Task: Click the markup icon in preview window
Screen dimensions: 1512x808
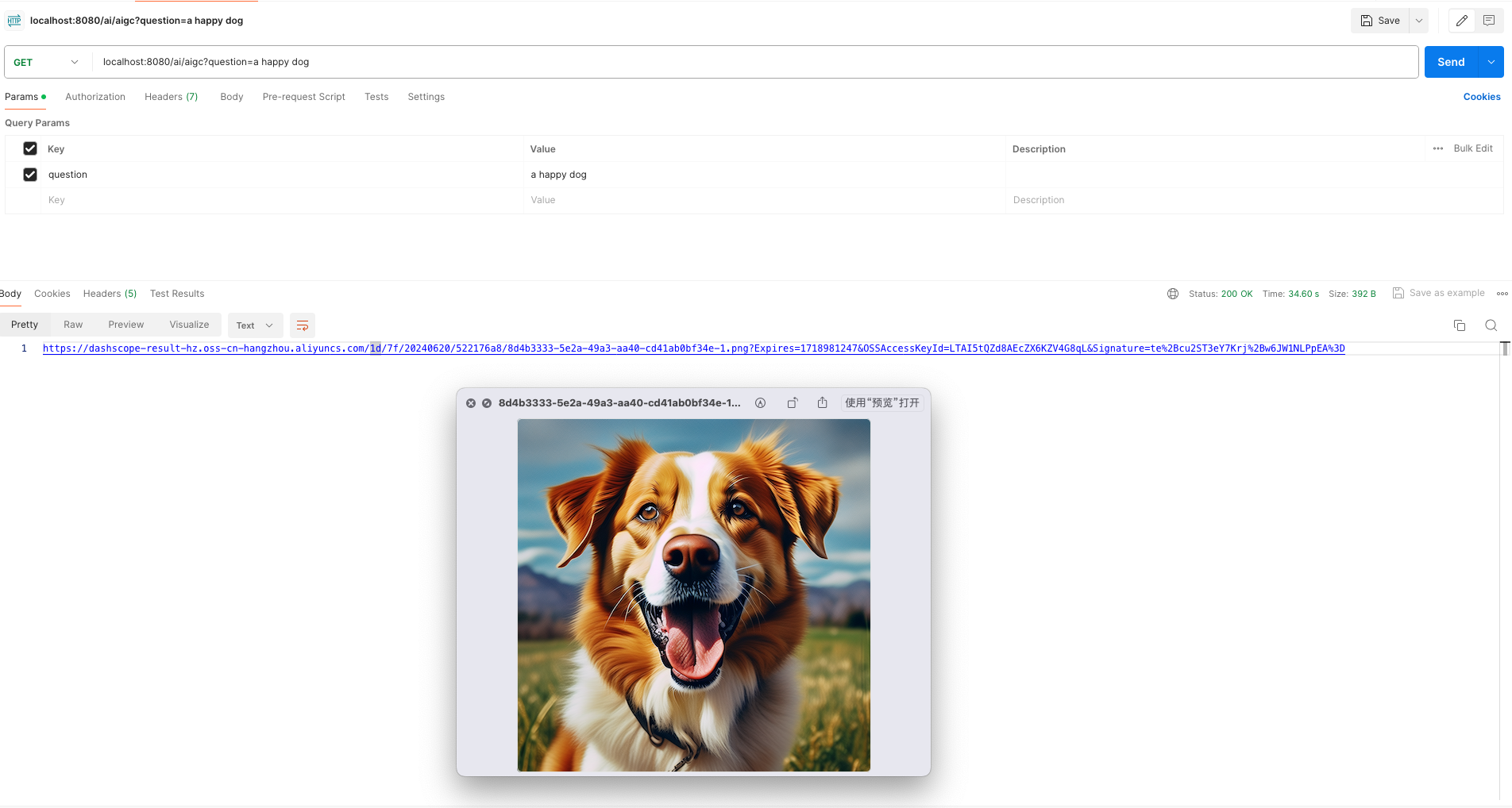Action: click(760, 402)
